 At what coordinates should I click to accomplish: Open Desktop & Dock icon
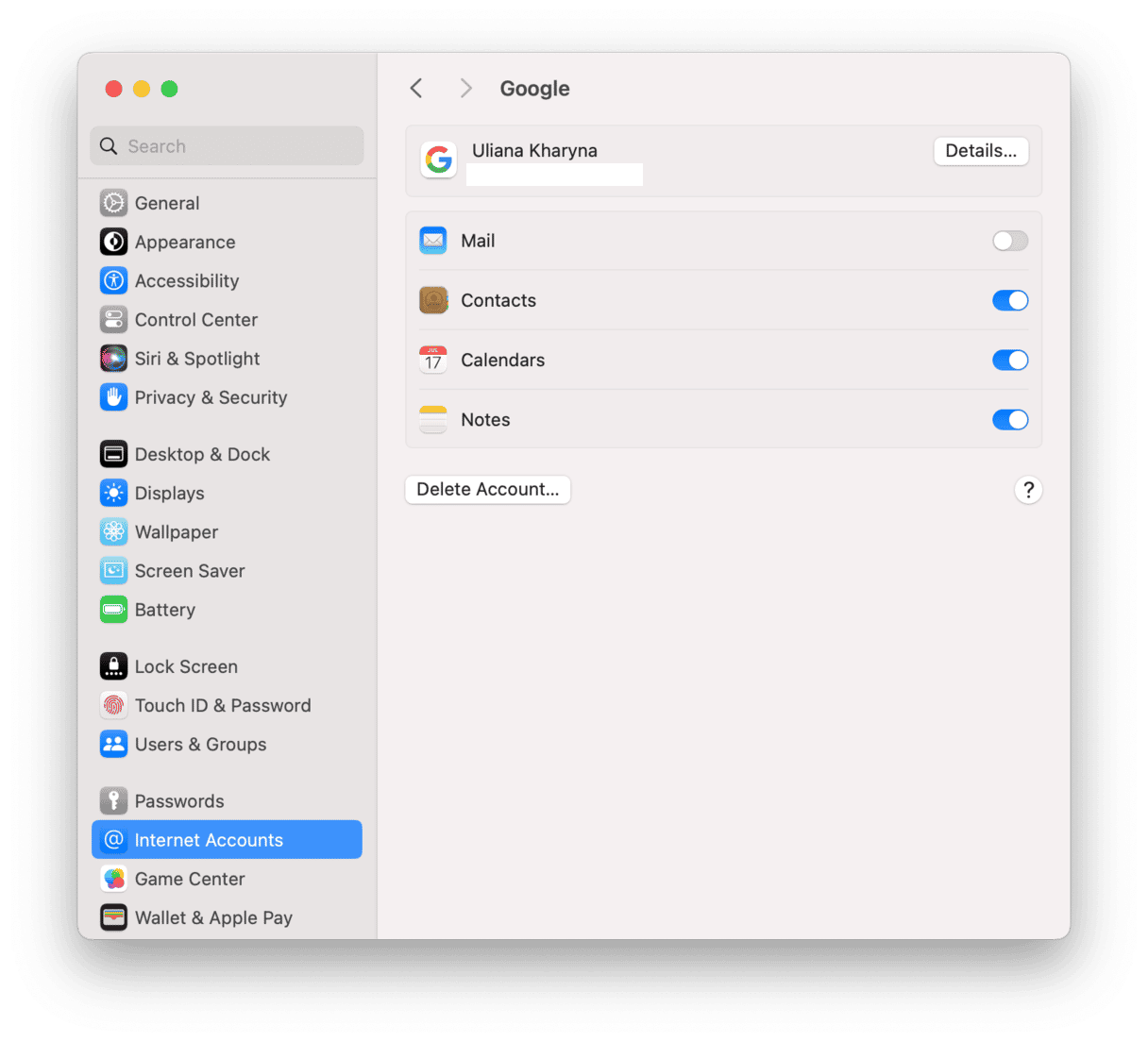(x=113, y=454)
